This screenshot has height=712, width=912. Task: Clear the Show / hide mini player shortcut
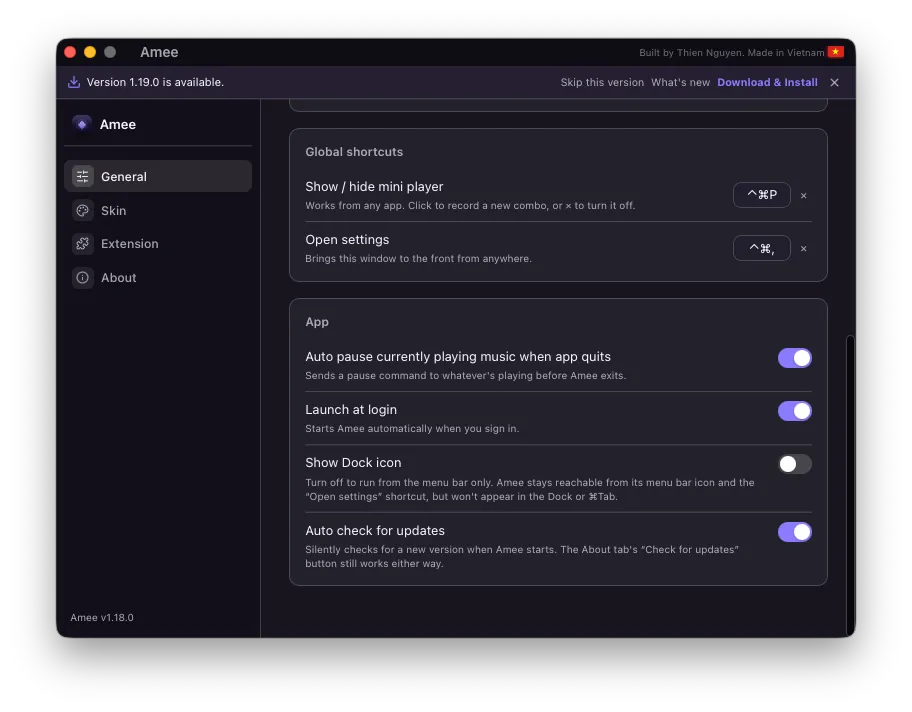(x=803, y=195)
